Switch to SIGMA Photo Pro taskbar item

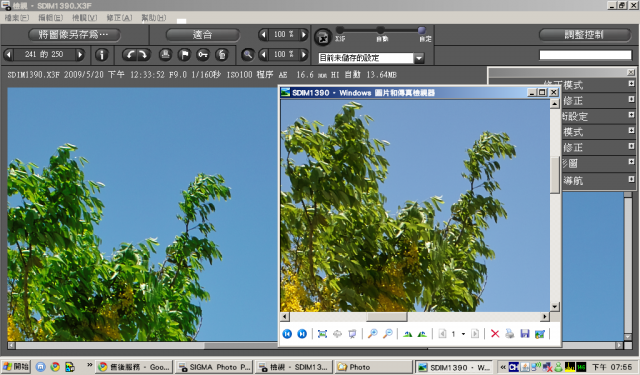click(214, 367)
